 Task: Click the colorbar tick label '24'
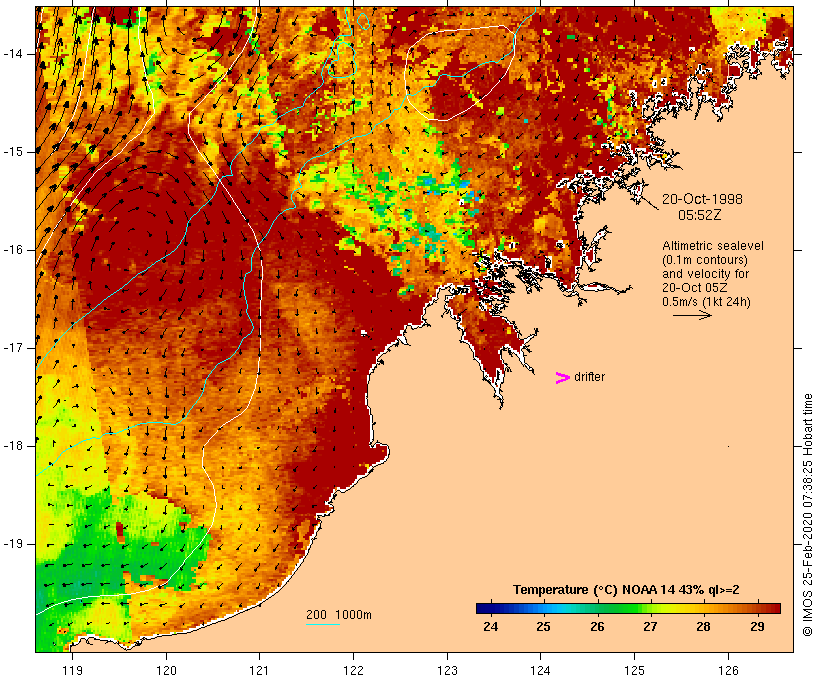491,626
